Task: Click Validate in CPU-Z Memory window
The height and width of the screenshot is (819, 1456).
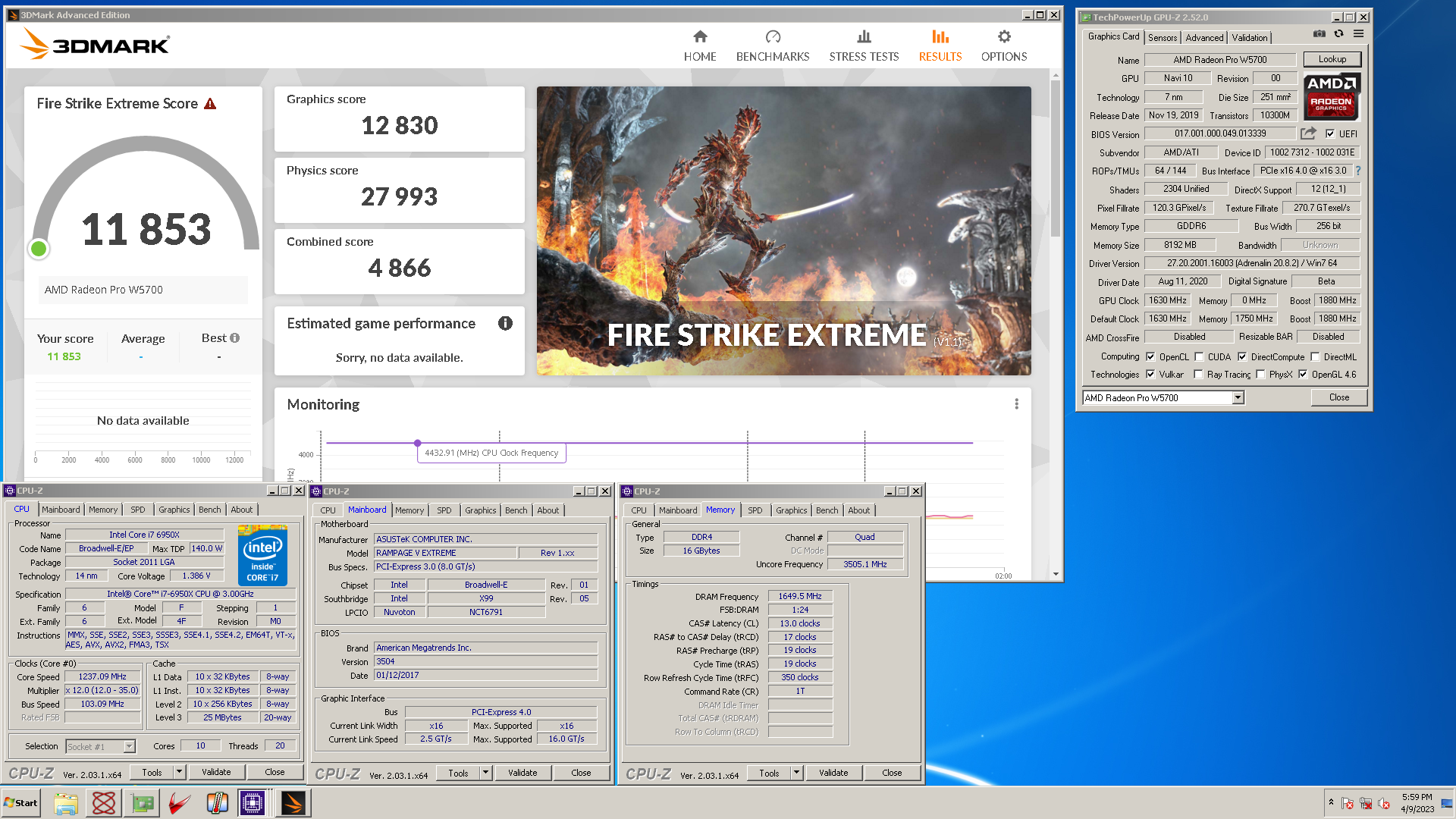Action: click(833, 773)
